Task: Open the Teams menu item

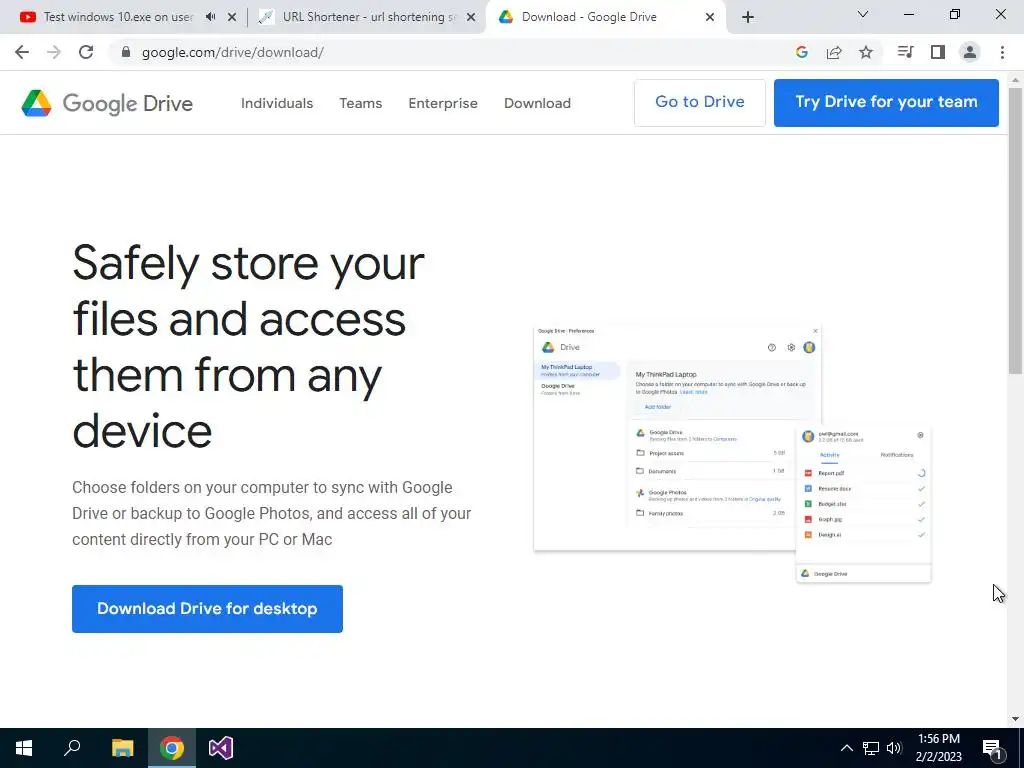Action: pyautogui.click(x=360, y=103)
